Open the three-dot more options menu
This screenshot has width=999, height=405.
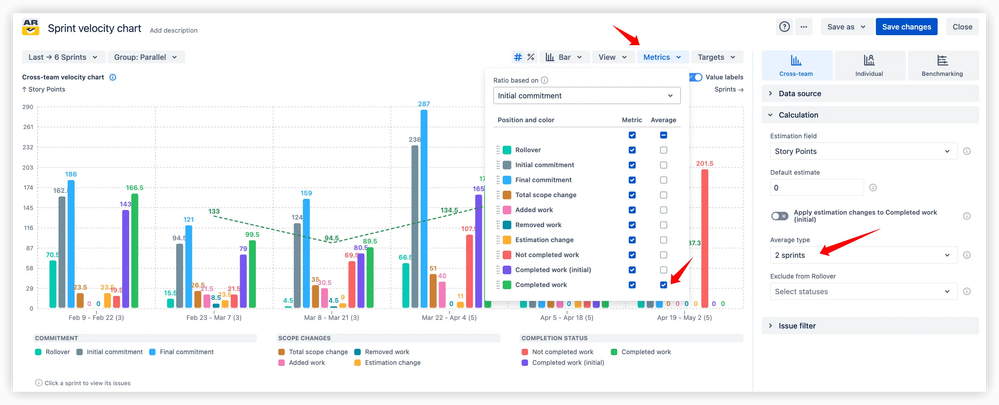(x=805, y=27)
